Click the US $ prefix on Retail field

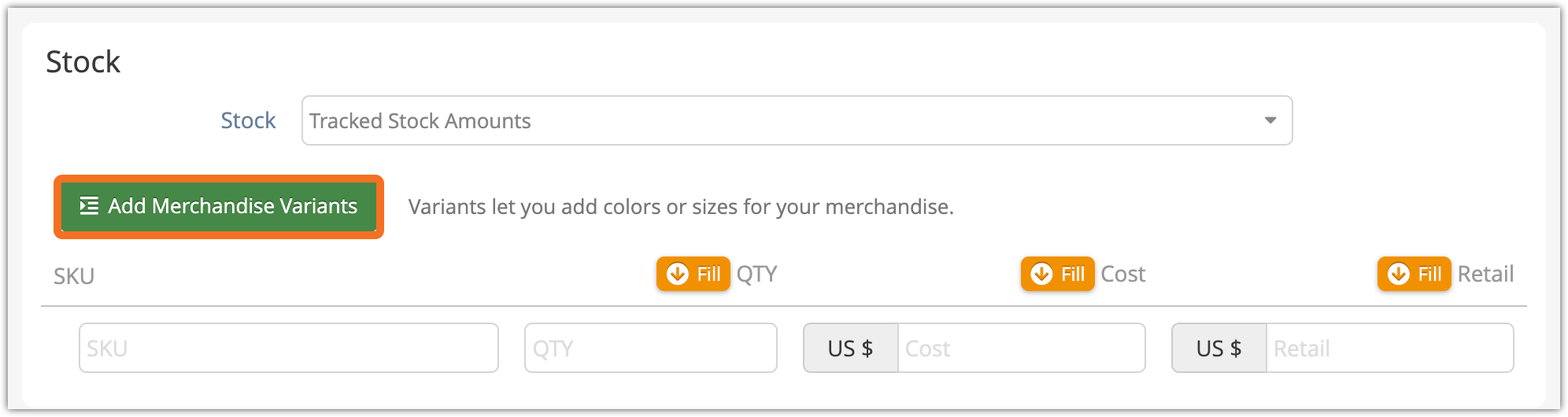coord(1219,348)
